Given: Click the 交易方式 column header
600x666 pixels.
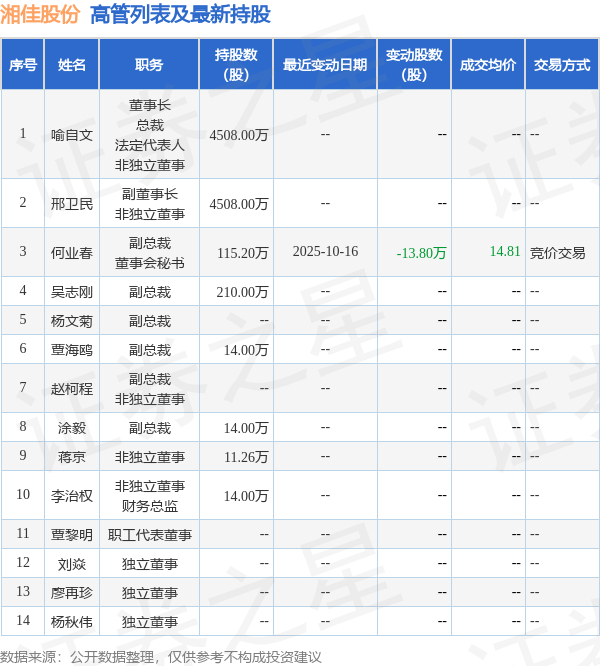Looking at the screenshot, I should click(562, 65).
